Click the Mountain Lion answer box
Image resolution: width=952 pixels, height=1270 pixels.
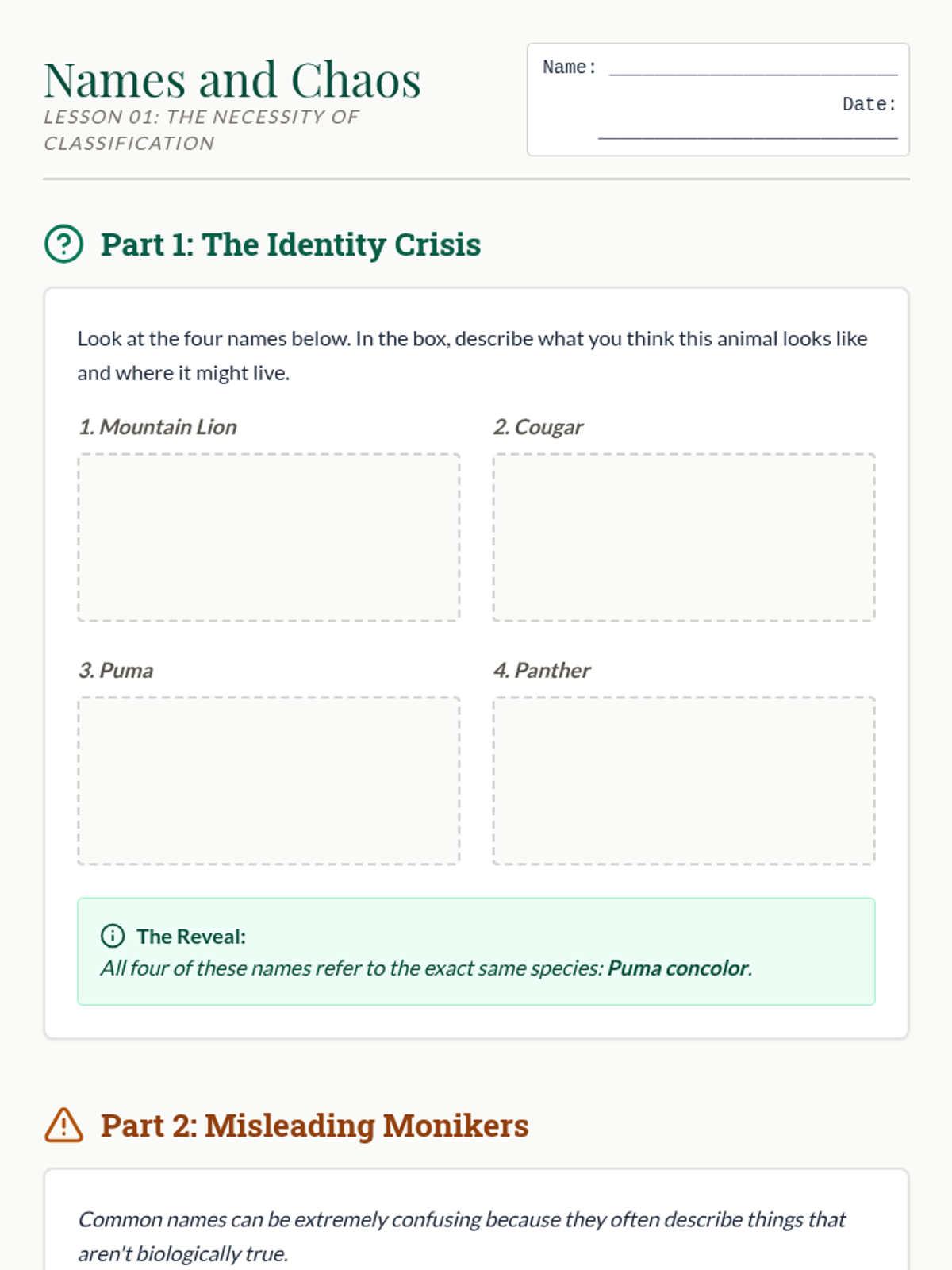click(268, 537)
